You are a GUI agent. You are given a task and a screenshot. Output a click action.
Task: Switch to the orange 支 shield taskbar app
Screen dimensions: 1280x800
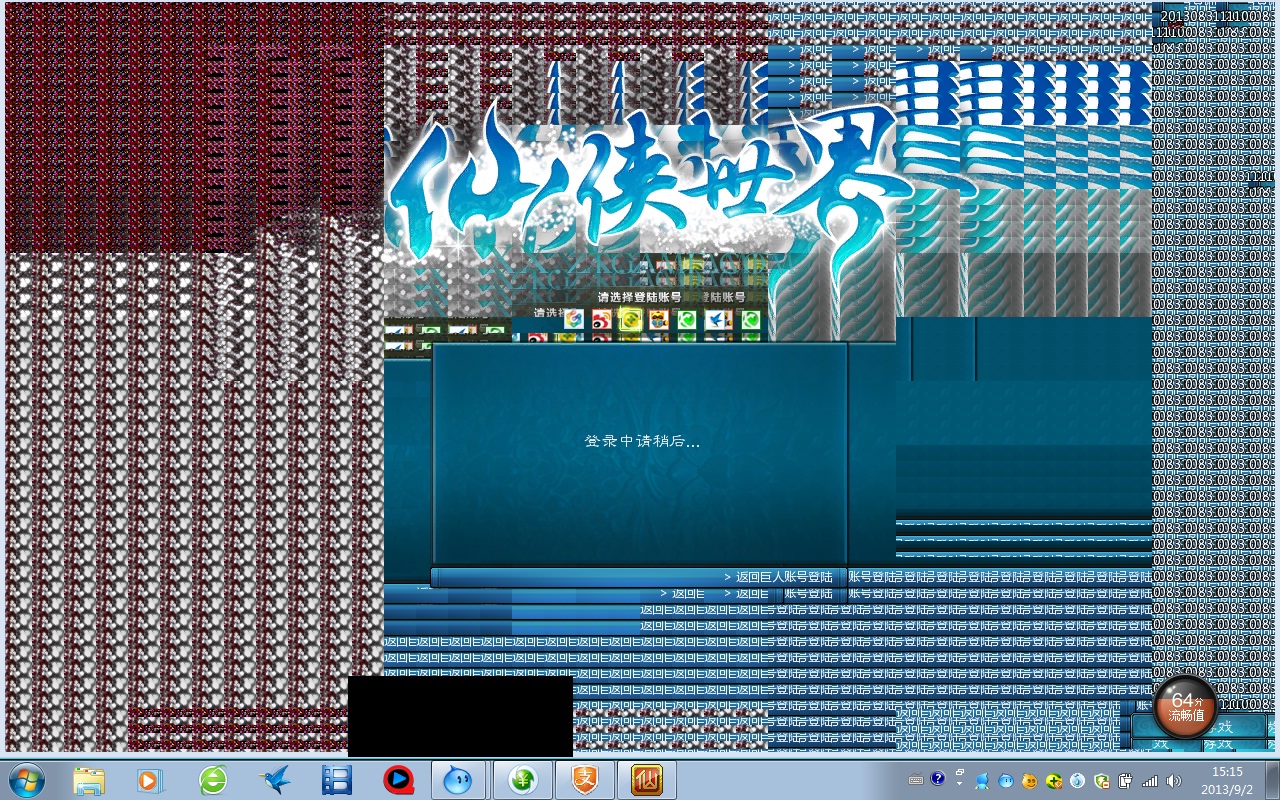[x=585, y=780]
